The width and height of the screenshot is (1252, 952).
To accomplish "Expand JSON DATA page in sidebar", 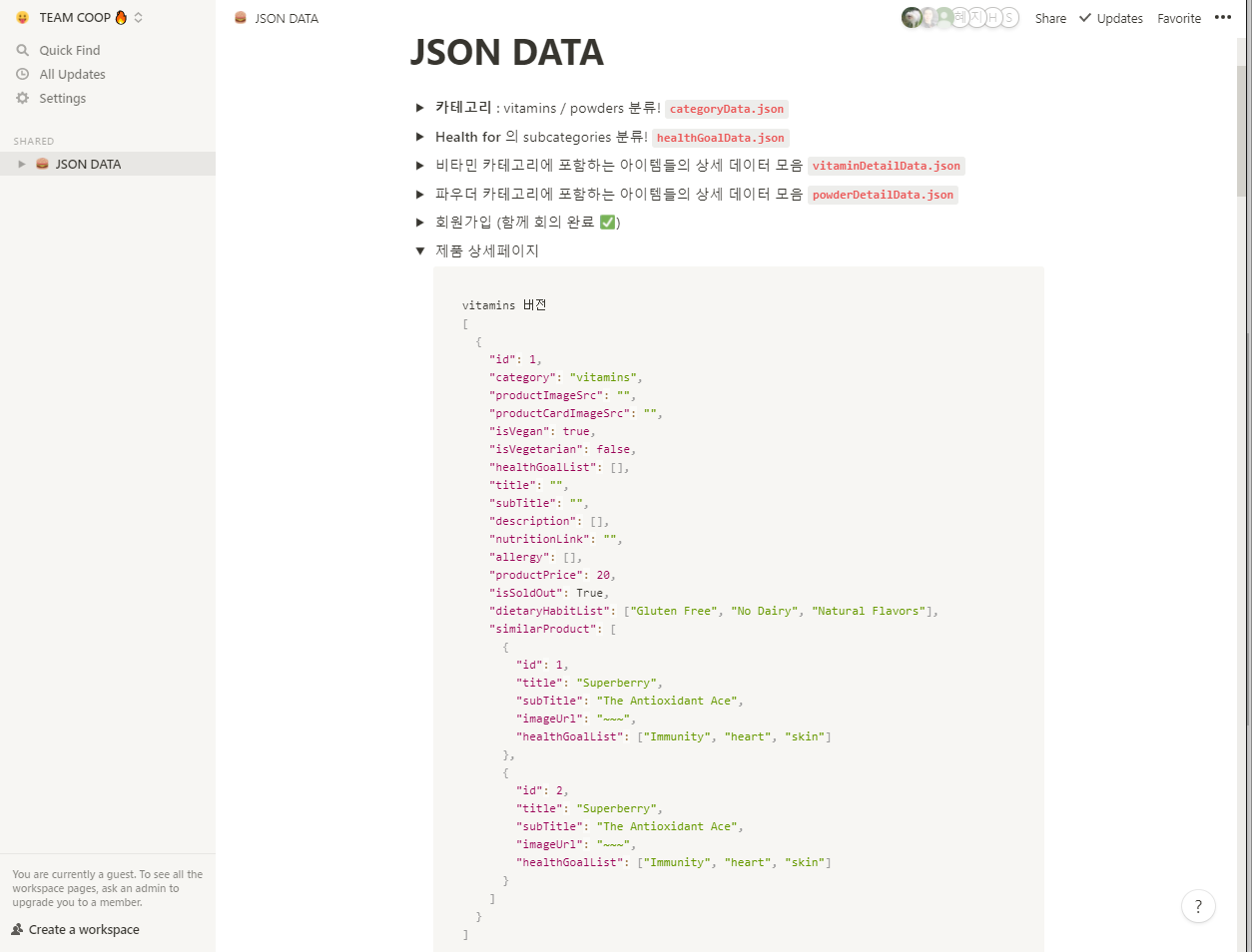I will (22, 164).
